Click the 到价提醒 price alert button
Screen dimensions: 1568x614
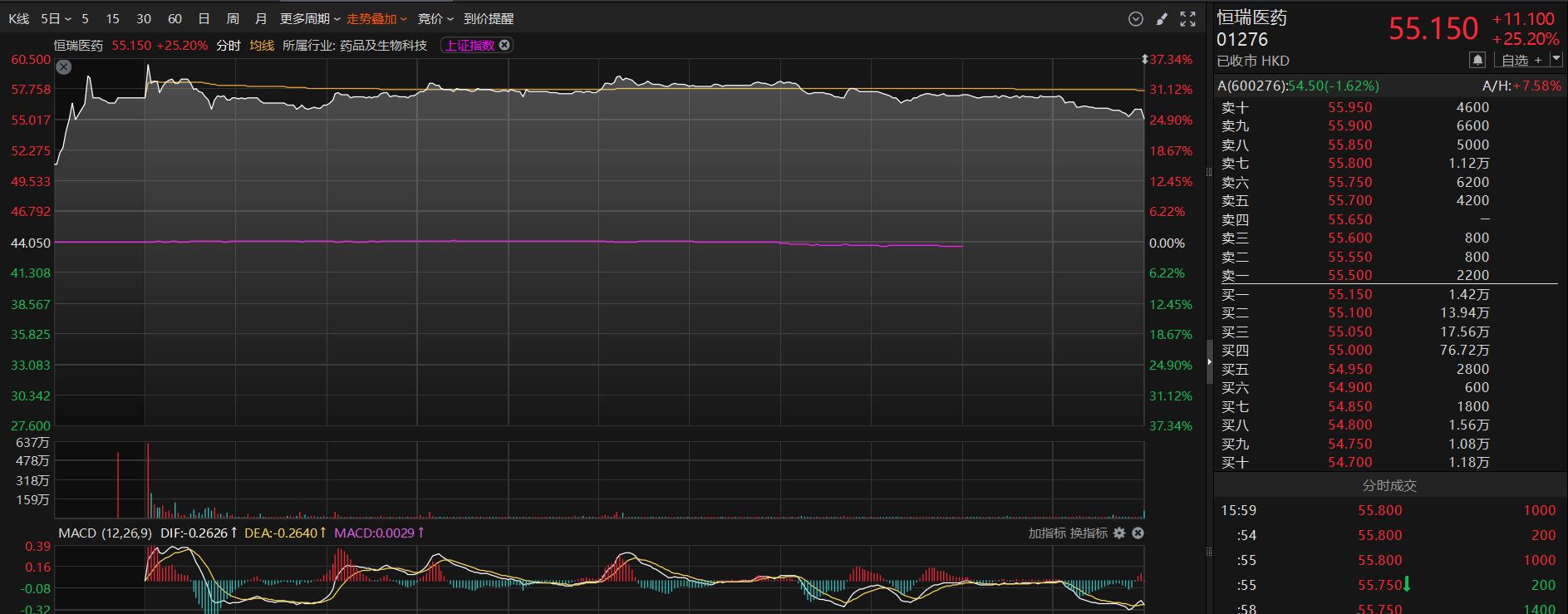click(489, 19)
